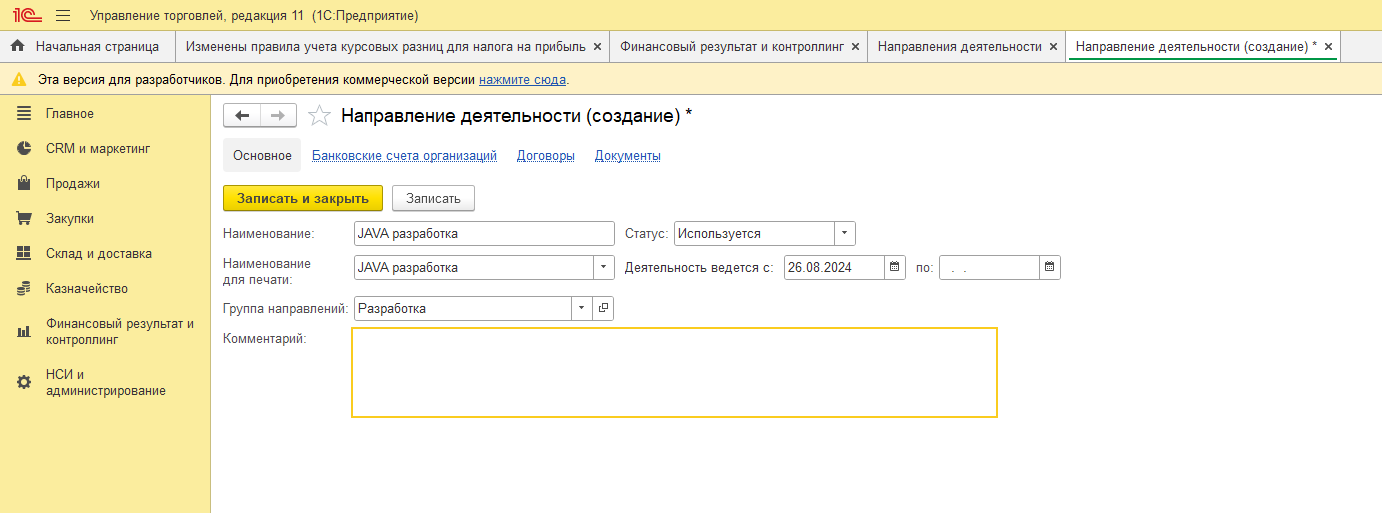This screenshot has height=513, width=1382.
Task: Click the favorites star icon
Action: (319, 116)
